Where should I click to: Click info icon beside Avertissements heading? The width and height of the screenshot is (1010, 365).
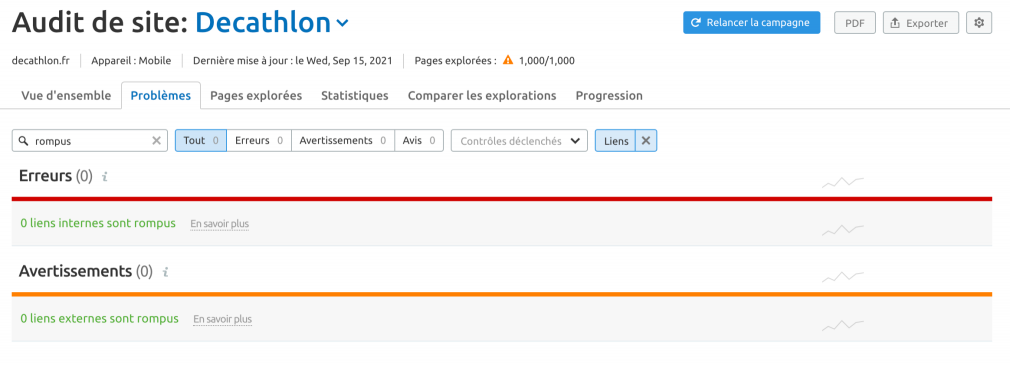coord(165,272)
